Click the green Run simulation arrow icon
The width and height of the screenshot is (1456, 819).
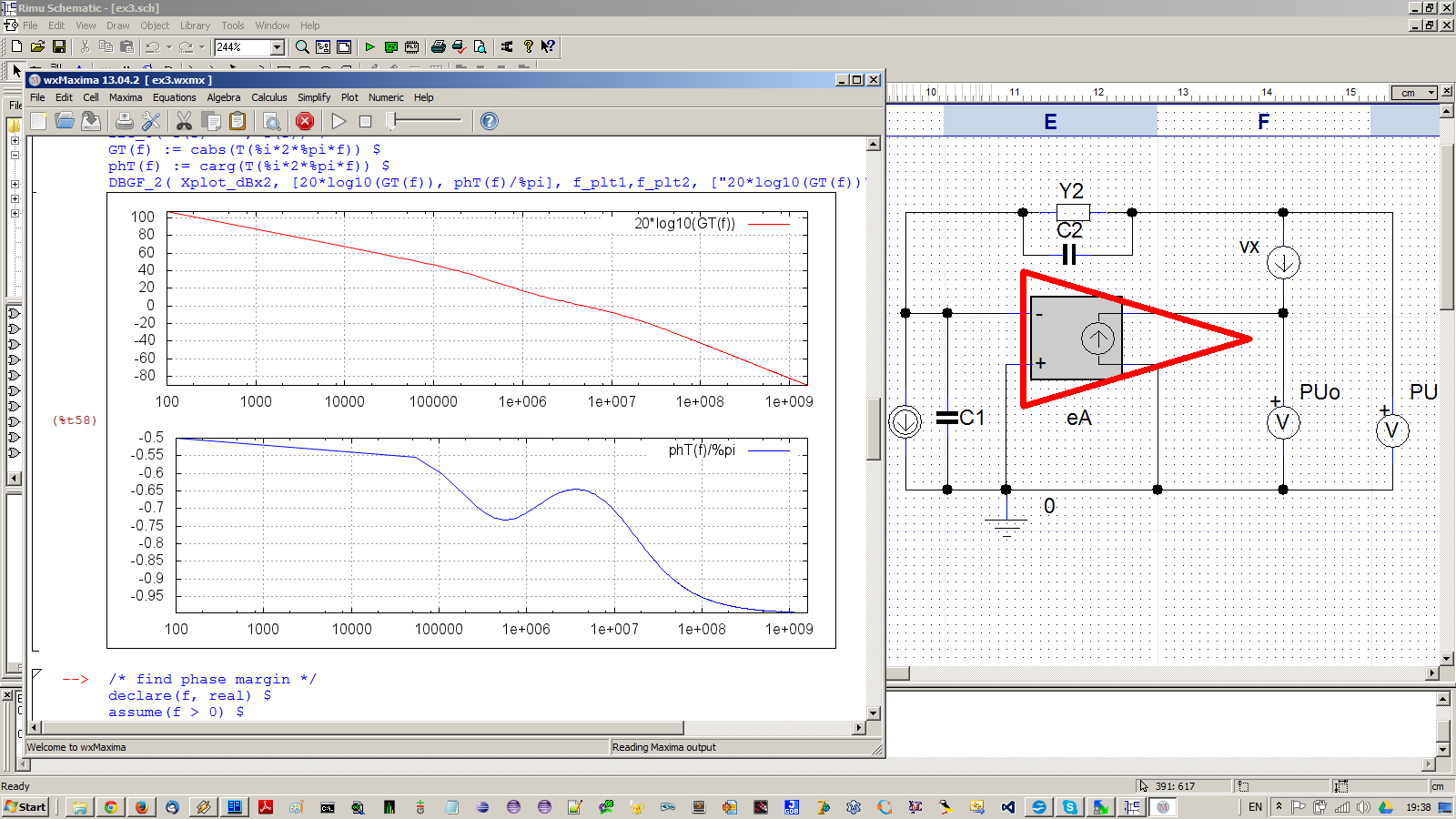(x=369, y=46)
